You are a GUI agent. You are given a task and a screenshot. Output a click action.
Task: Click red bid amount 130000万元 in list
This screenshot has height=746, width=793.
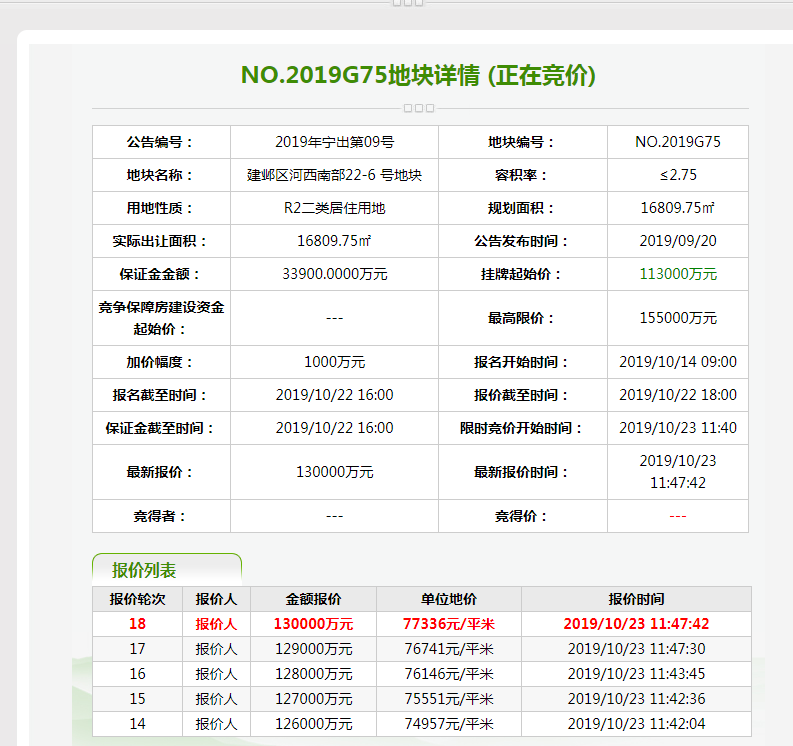coord(314,624)
